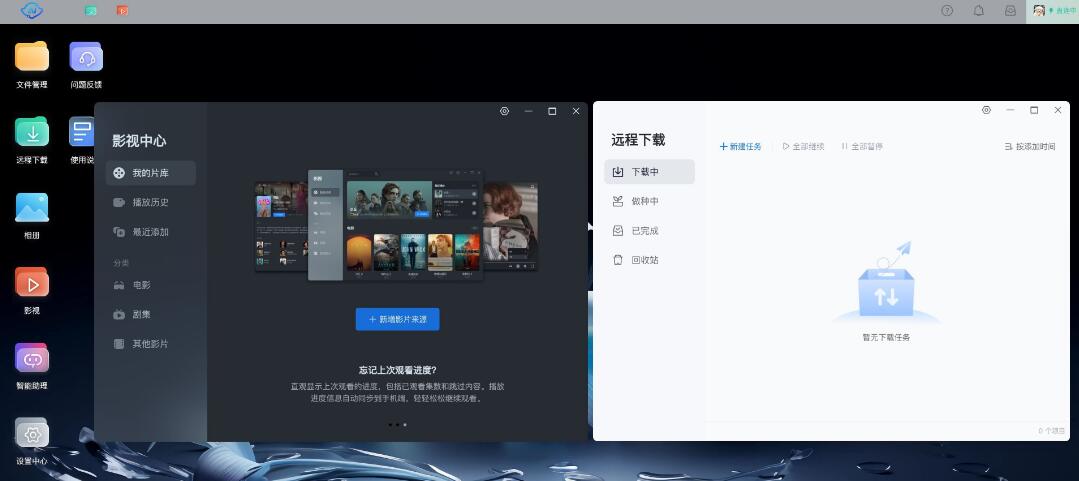Click 新建任务 to add download
The image size is (1079, 481).
tap(740, 147)
